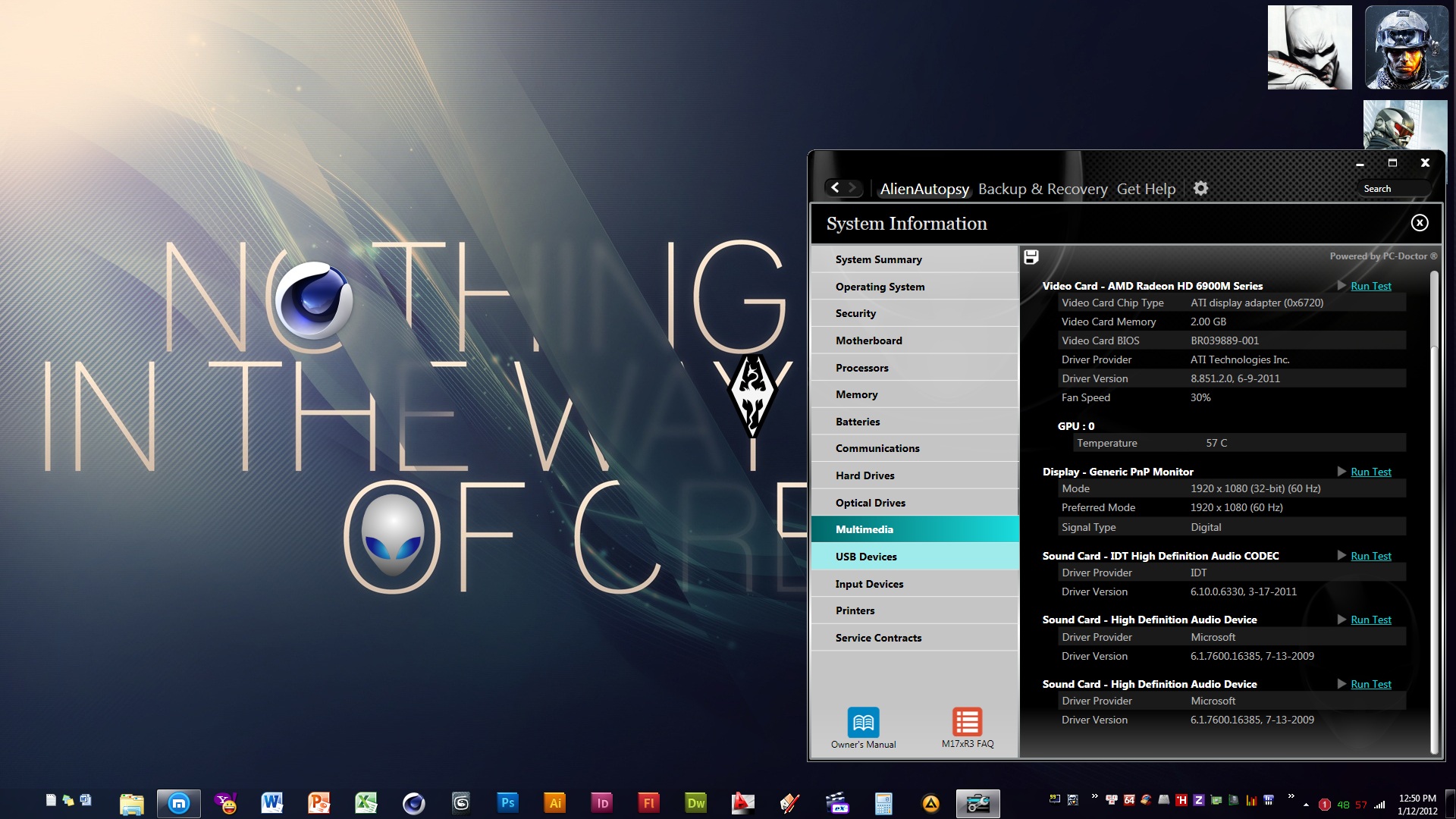The height and width of the screenshot is (819, 1456).
Task: Select Hard Drives in the sidebar
Action: [x=915, y=475]
